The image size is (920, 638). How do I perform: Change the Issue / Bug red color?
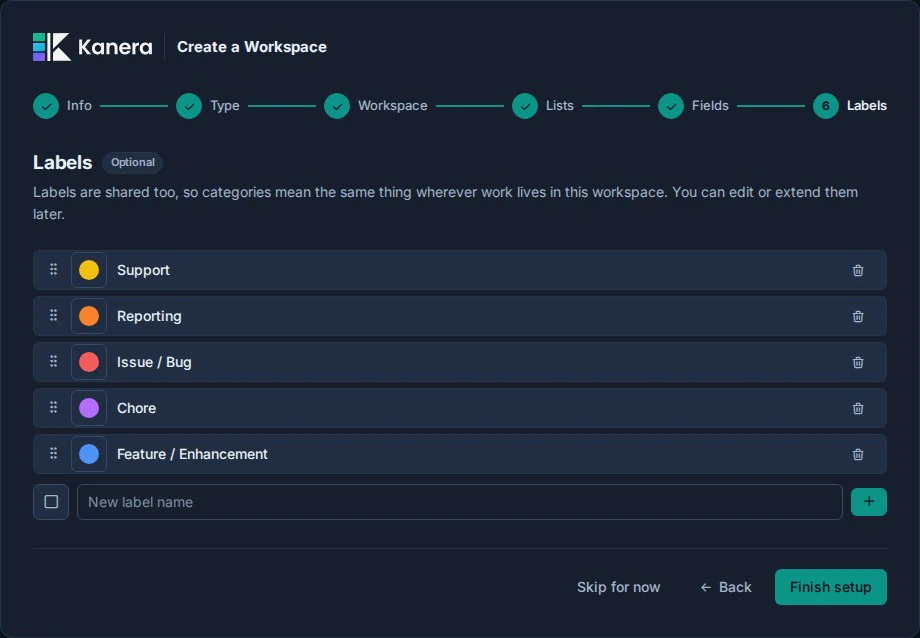coord(89,362)
